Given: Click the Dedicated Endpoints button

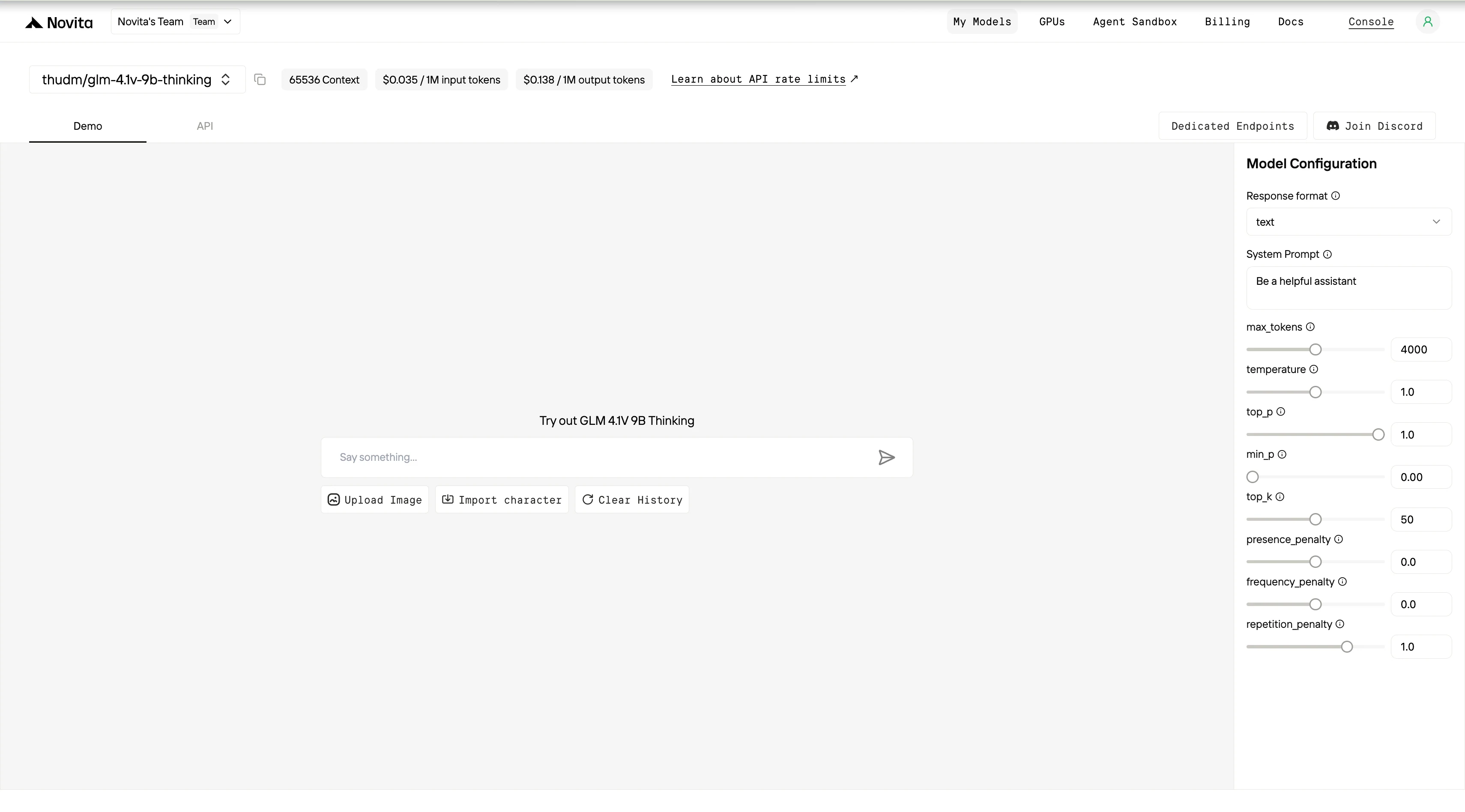Looking at the screenshot, I should coord(1232,126).
